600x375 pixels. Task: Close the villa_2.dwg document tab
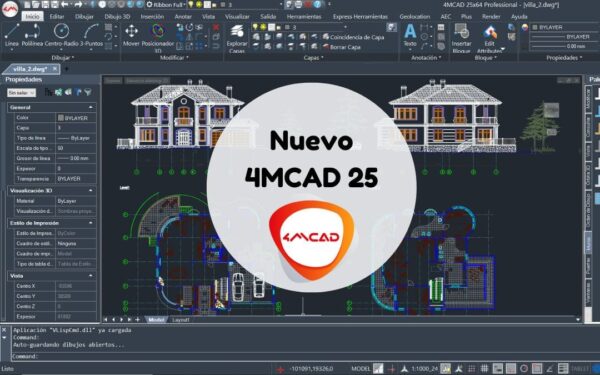[55, 69]
